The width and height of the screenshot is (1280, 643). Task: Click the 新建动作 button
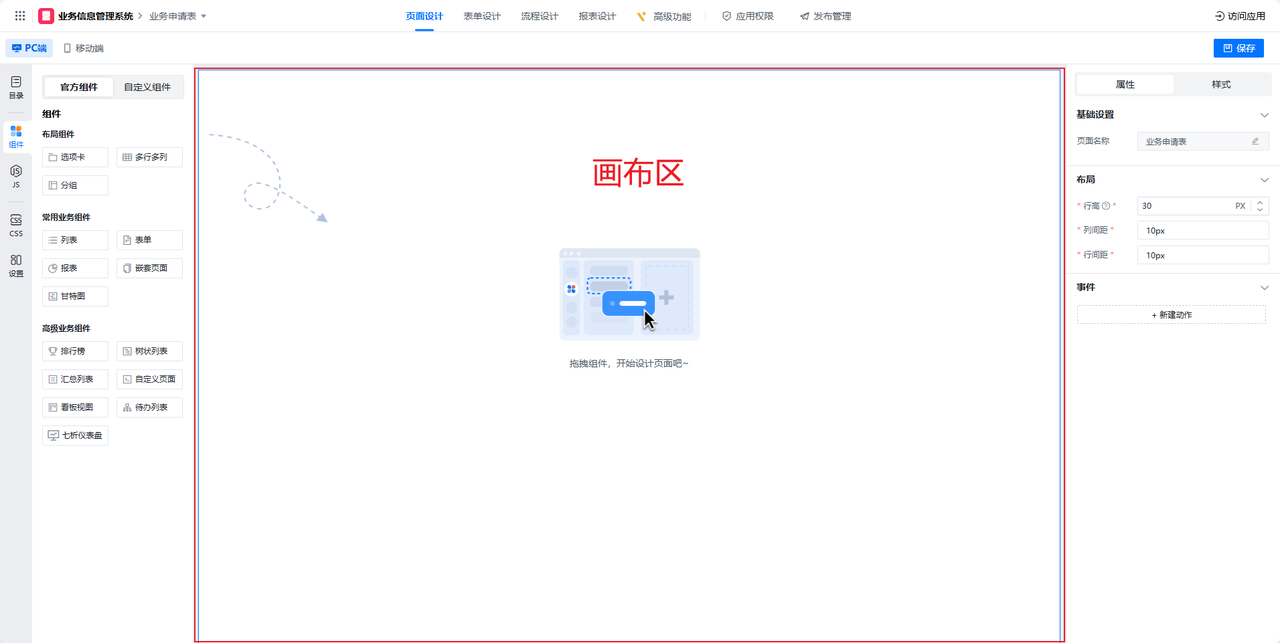click(1171, 315)
